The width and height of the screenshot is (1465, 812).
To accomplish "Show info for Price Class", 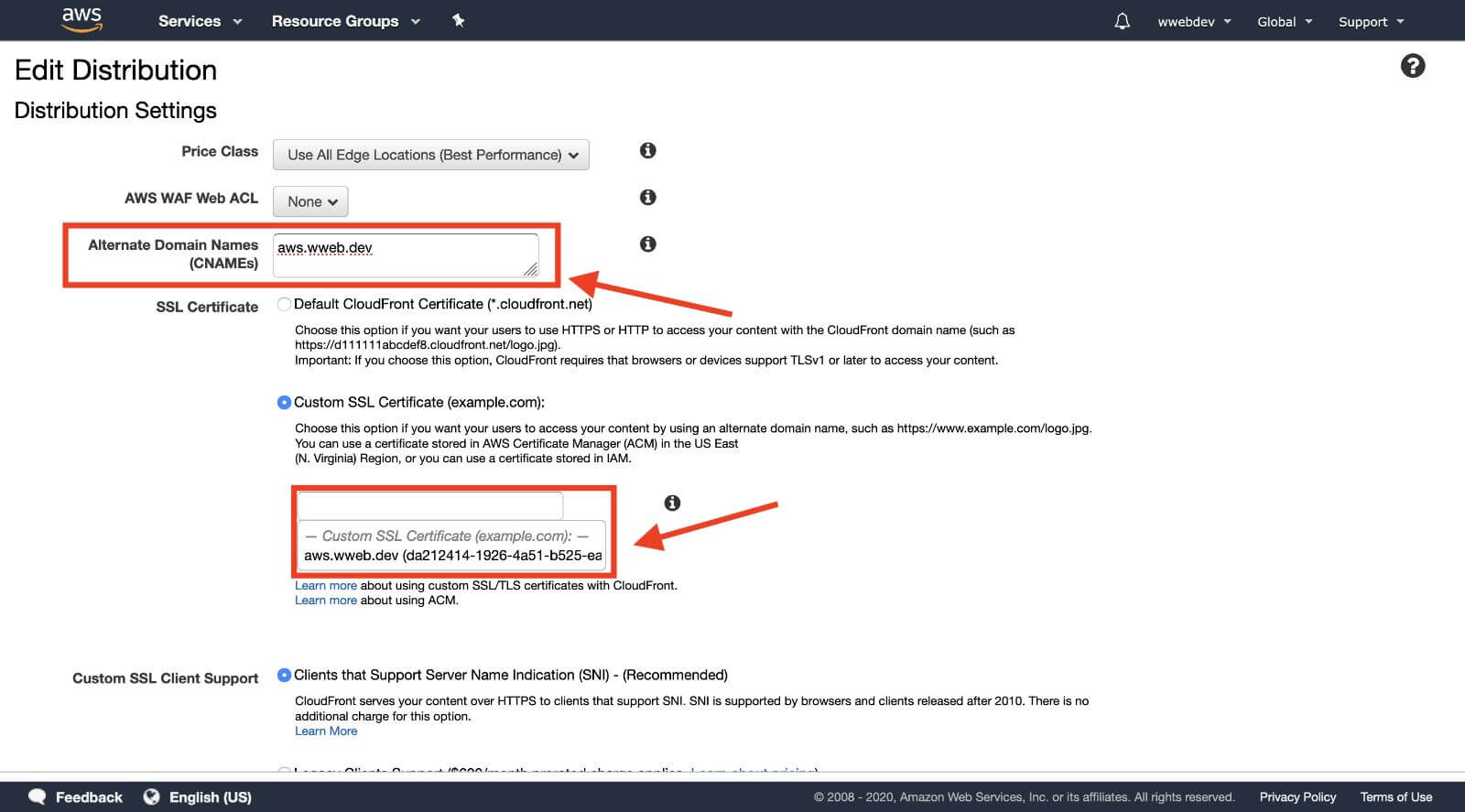I will [648, 150].
